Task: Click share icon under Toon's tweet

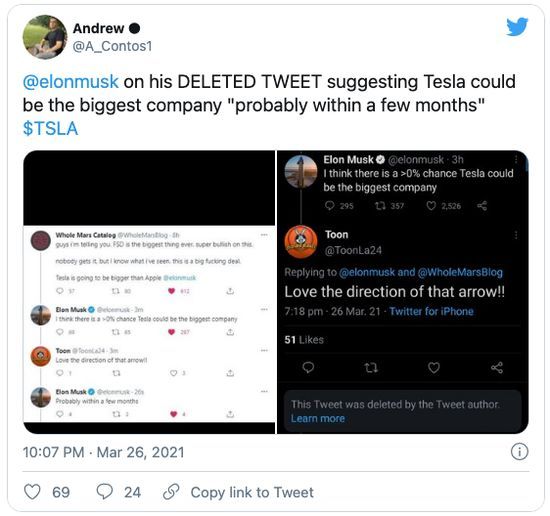Action: (x=497, y=368)
